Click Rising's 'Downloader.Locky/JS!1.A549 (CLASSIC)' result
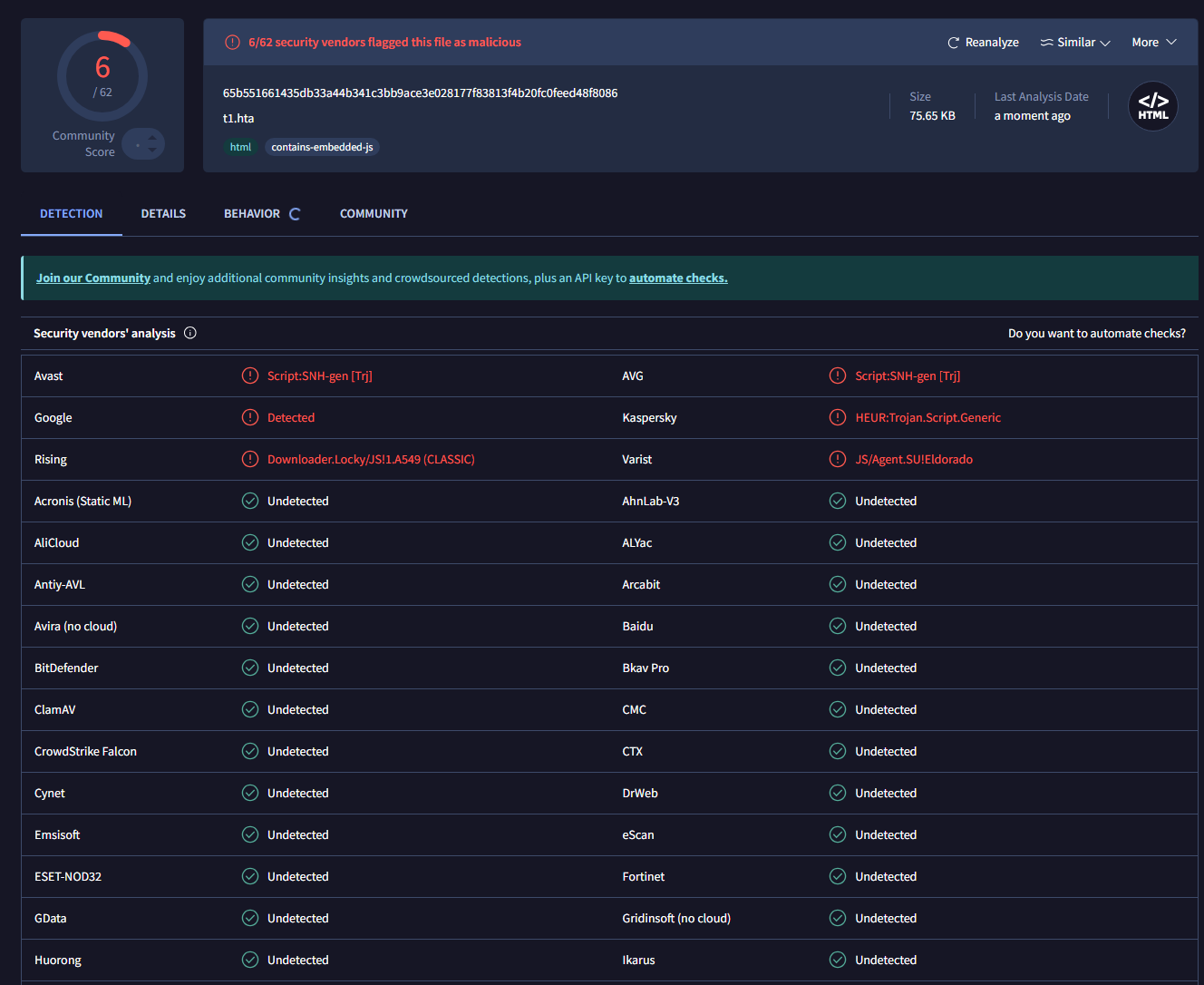Image resolution: width=1204 pixels, height=985 pixels. 371,460
